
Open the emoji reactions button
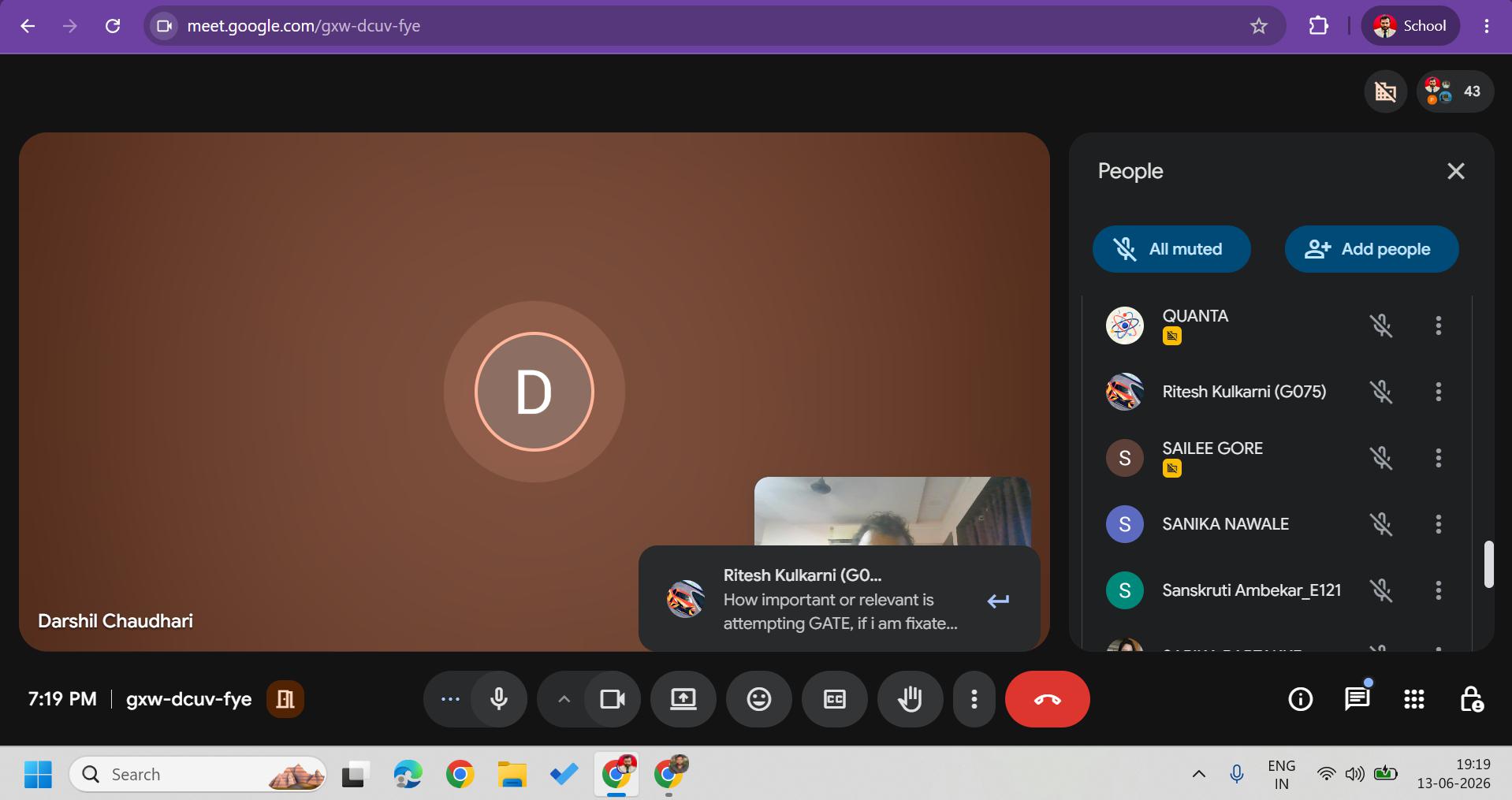point(759,699)
